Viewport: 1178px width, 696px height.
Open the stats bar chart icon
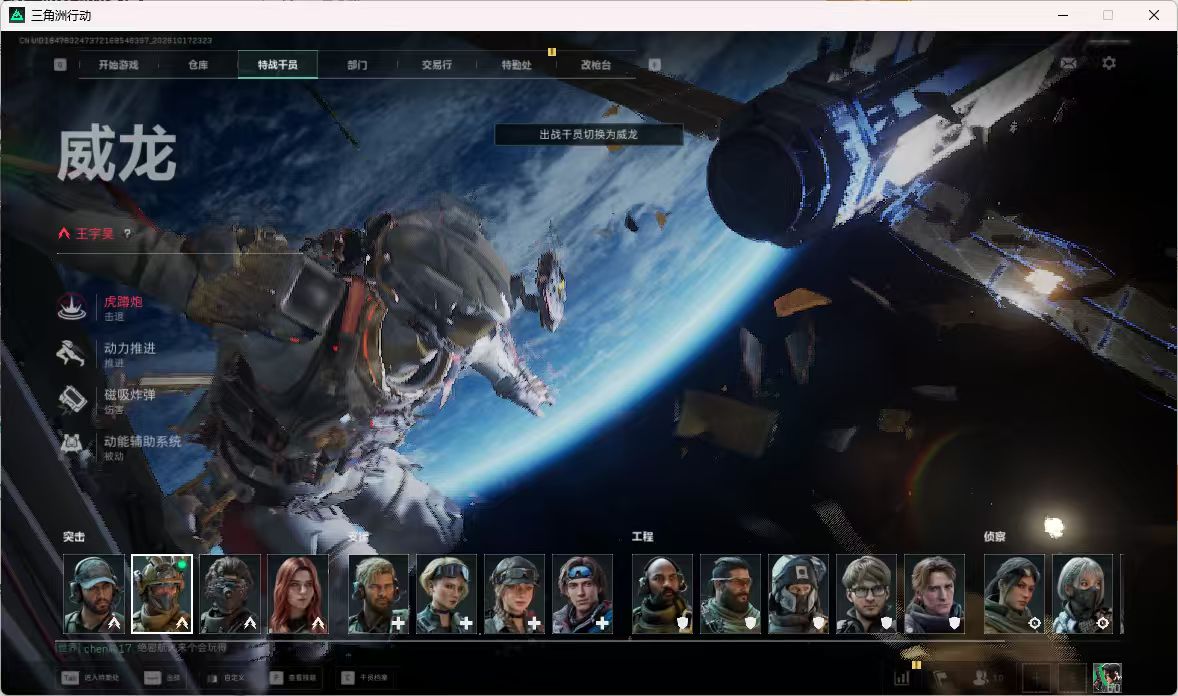tap(902, 678)
